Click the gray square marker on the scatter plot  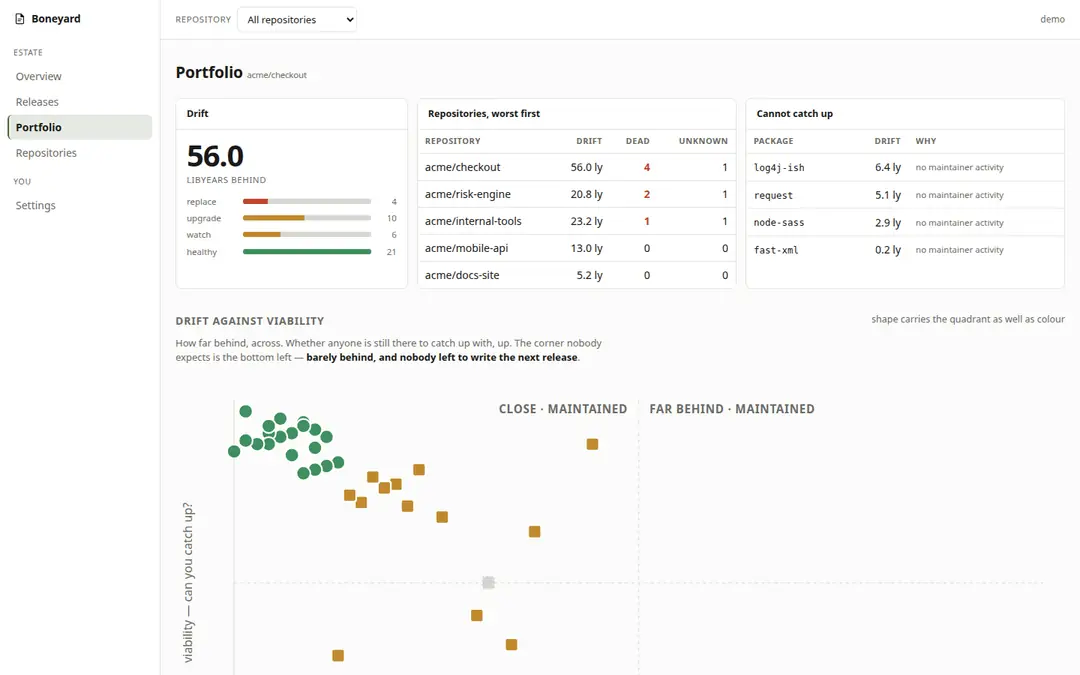[x=488, y=583]
